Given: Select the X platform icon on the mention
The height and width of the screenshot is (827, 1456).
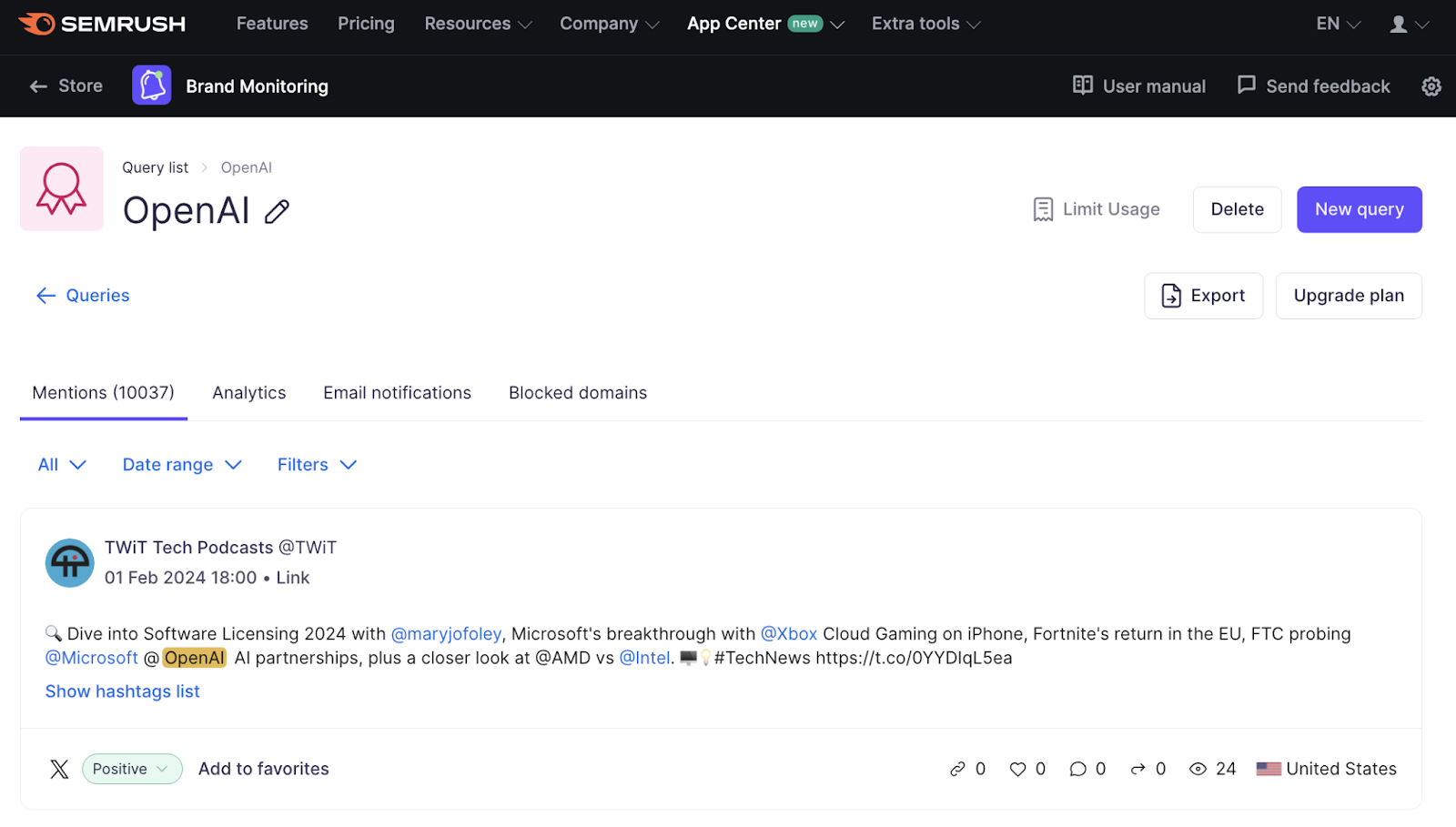Looking at the screenshot, I should tap(59, 769).
